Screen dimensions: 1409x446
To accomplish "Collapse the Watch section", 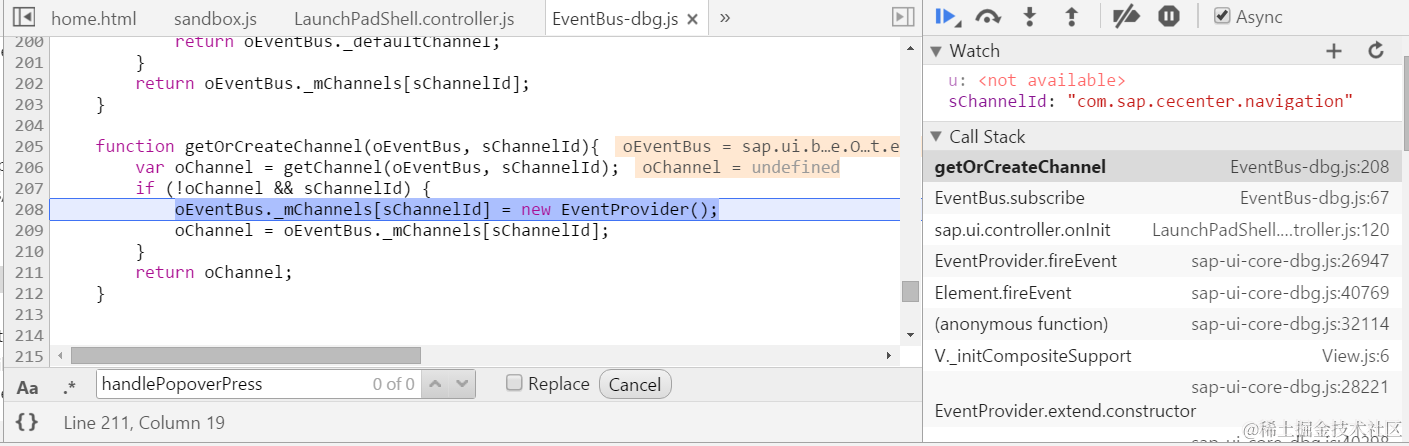I will [x=936, y=51].
